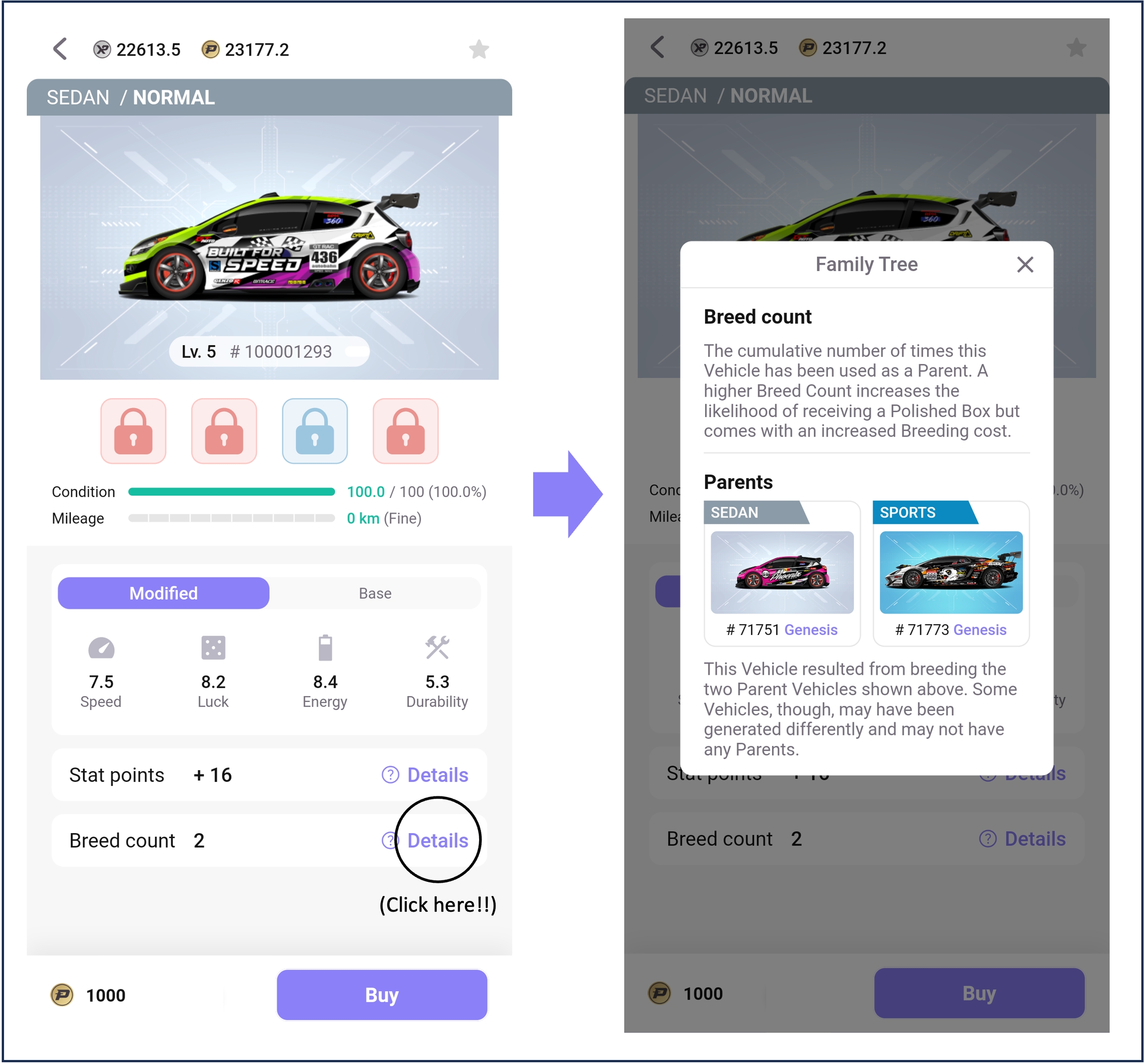Open SPORTS parent #71773 thumbnail
The image size is (1144, 1064).
(951, 572)
